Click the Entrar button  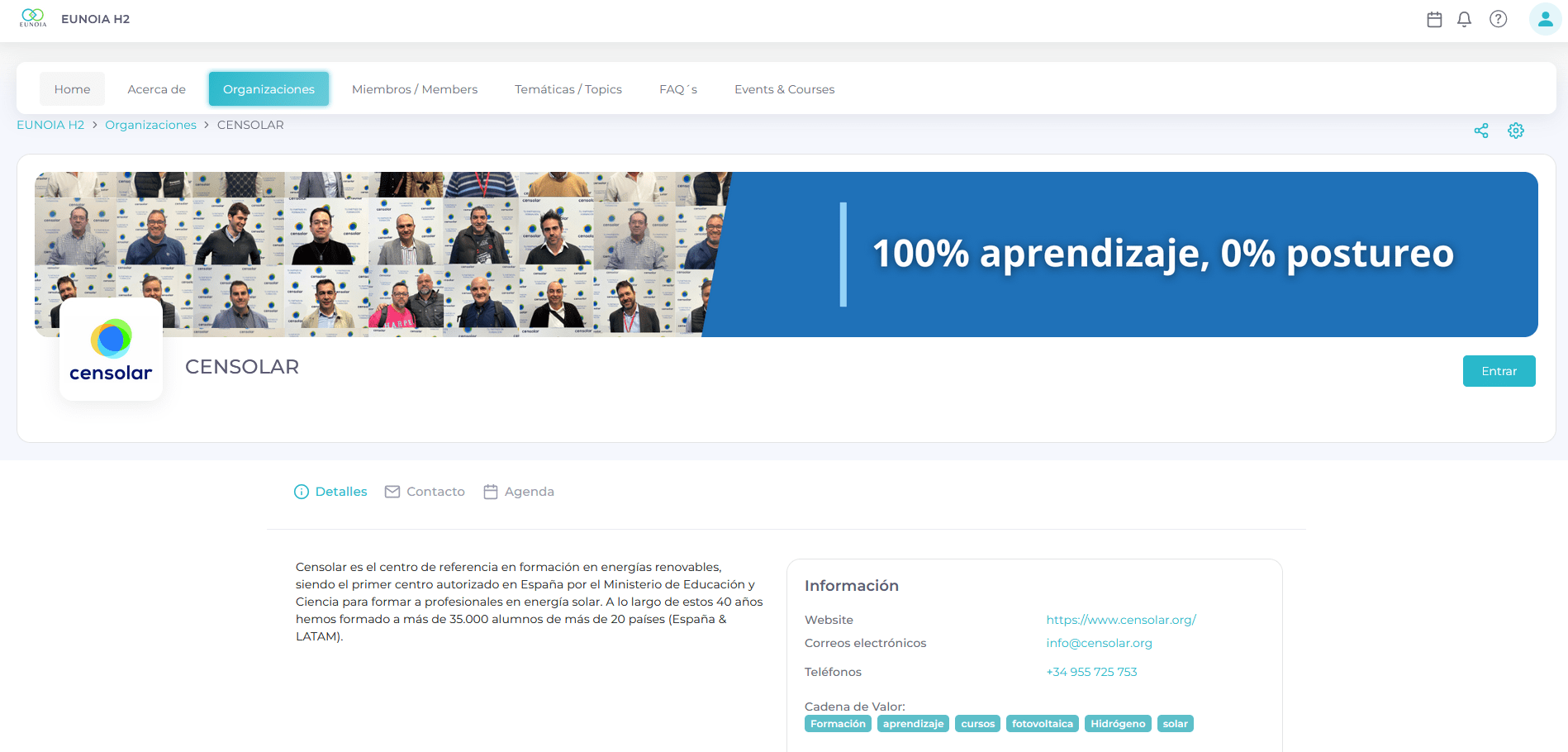click(x=1499, y=371)
